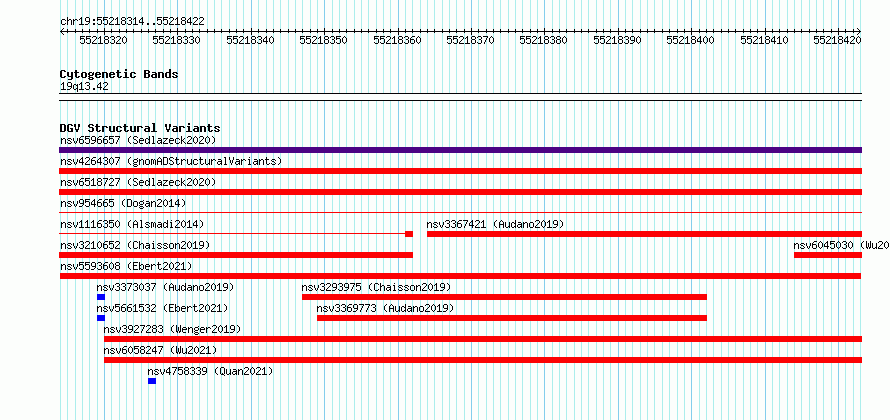Image resolution: width=890 pixels, height=420 pixels.
Task: Select the blue nsv4758339 marker
Action: click(152, 381)
